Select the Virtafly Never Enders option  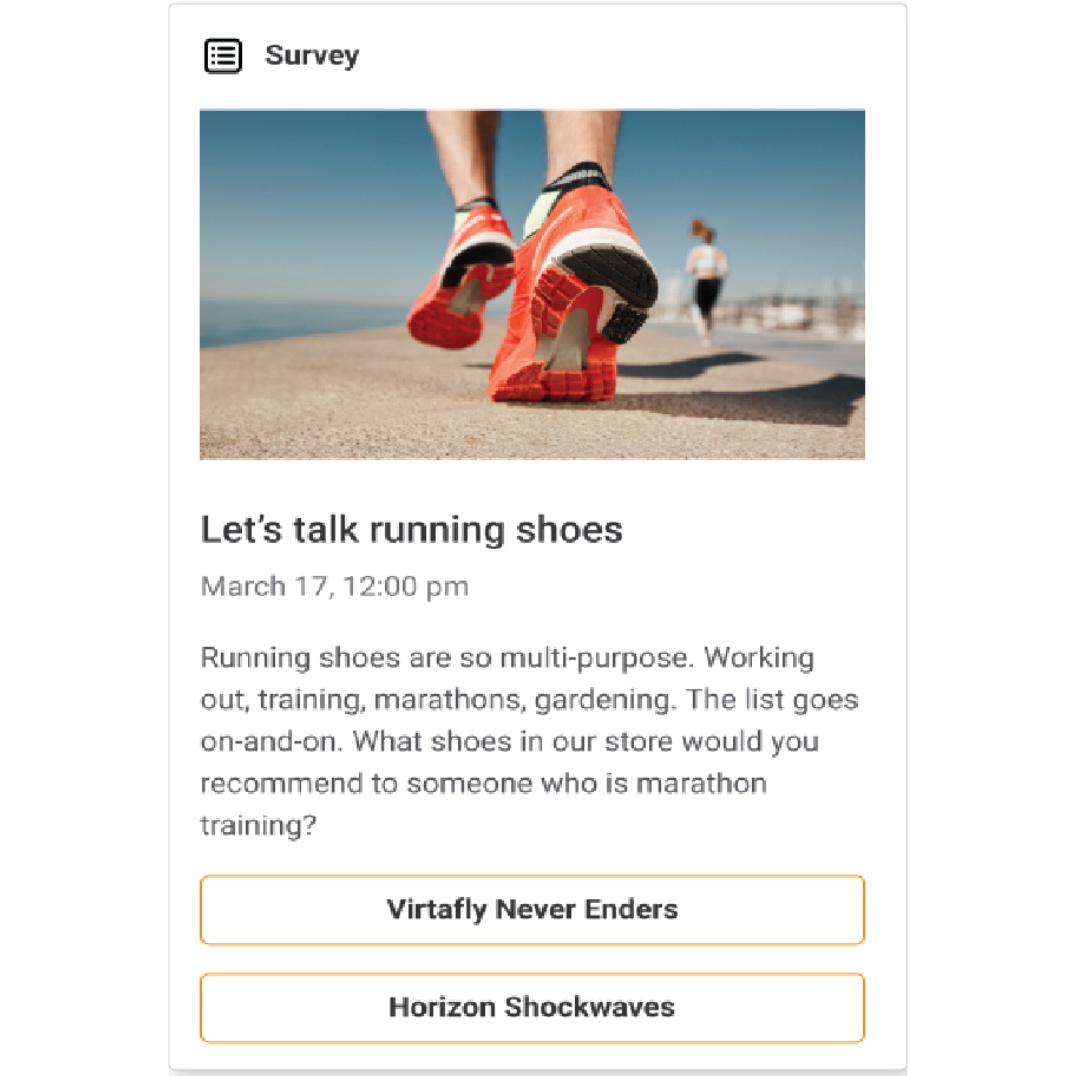pyautogui.click(x=532, y=910)
